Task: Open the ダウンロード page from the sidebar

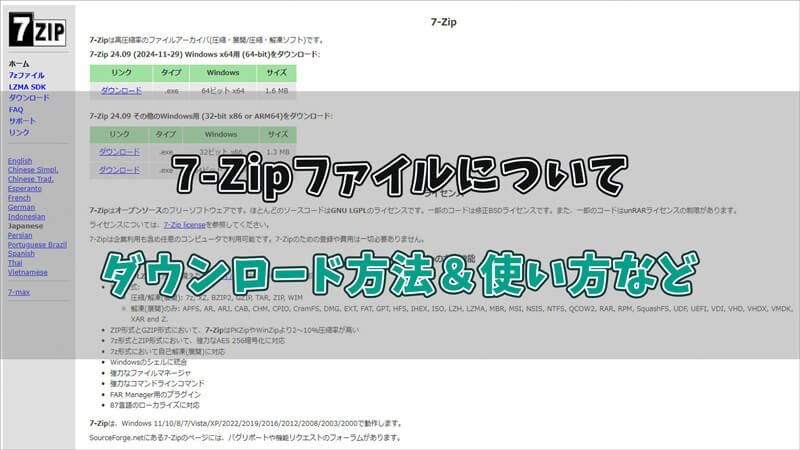Action: [x=29, y=98]
